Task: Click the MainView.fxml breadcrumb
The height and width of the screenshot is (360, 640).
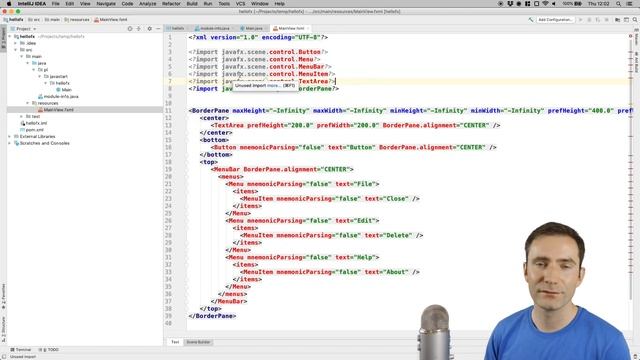Action: [x=111, y=20]
